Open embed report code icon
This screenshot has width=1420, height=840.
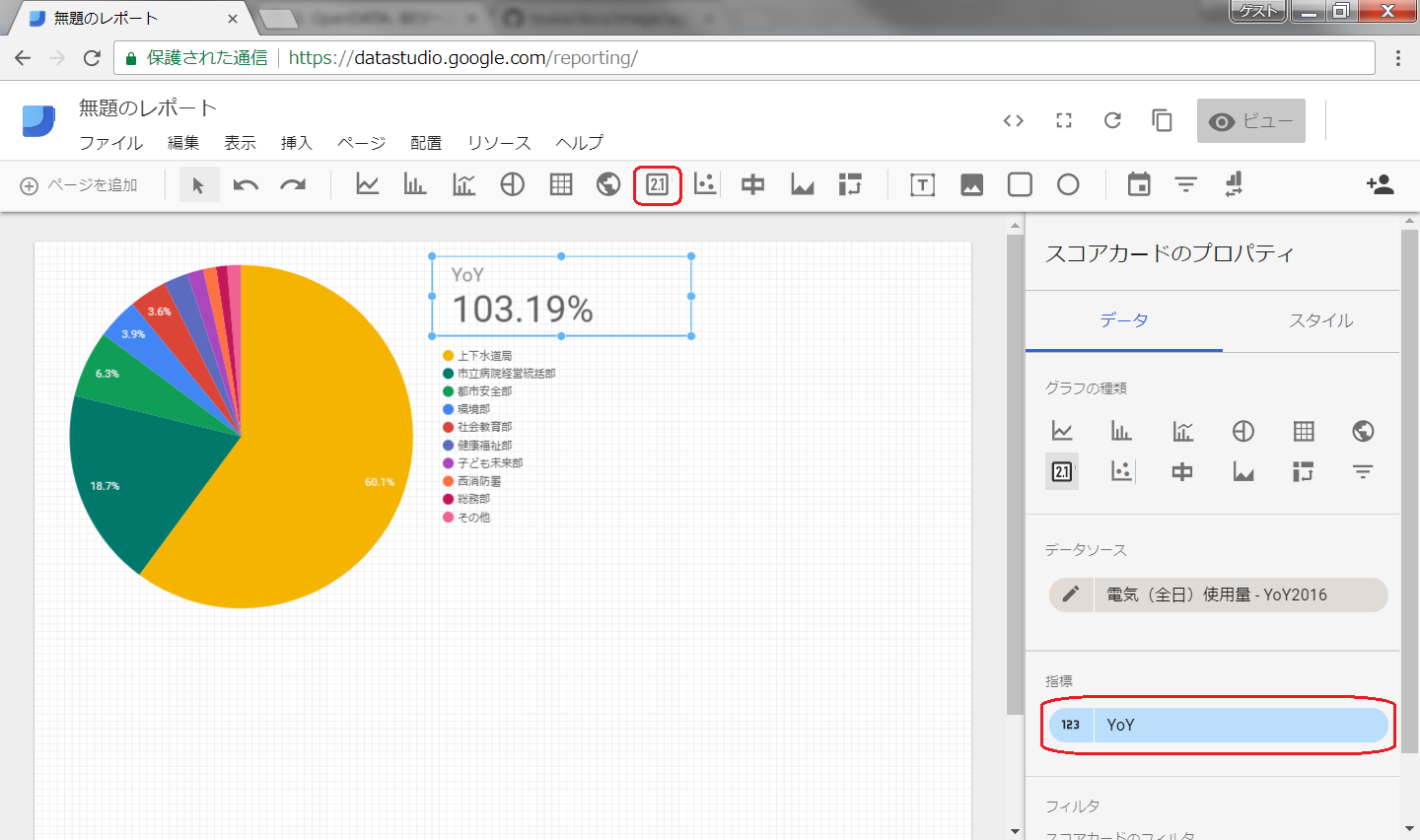(x=1014, y=120)
